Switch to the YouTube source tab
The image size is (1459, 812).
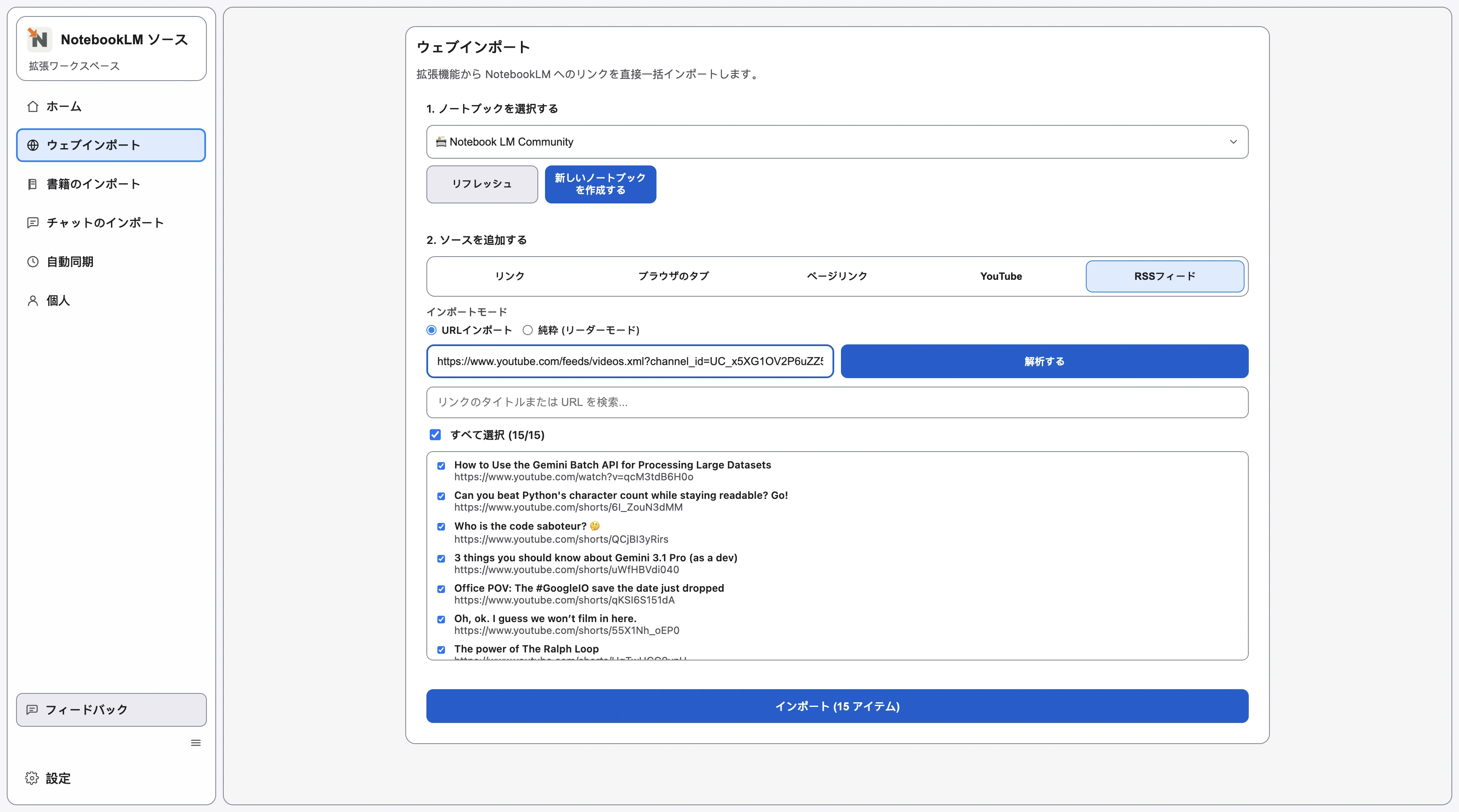click(x=1000, y=276)
